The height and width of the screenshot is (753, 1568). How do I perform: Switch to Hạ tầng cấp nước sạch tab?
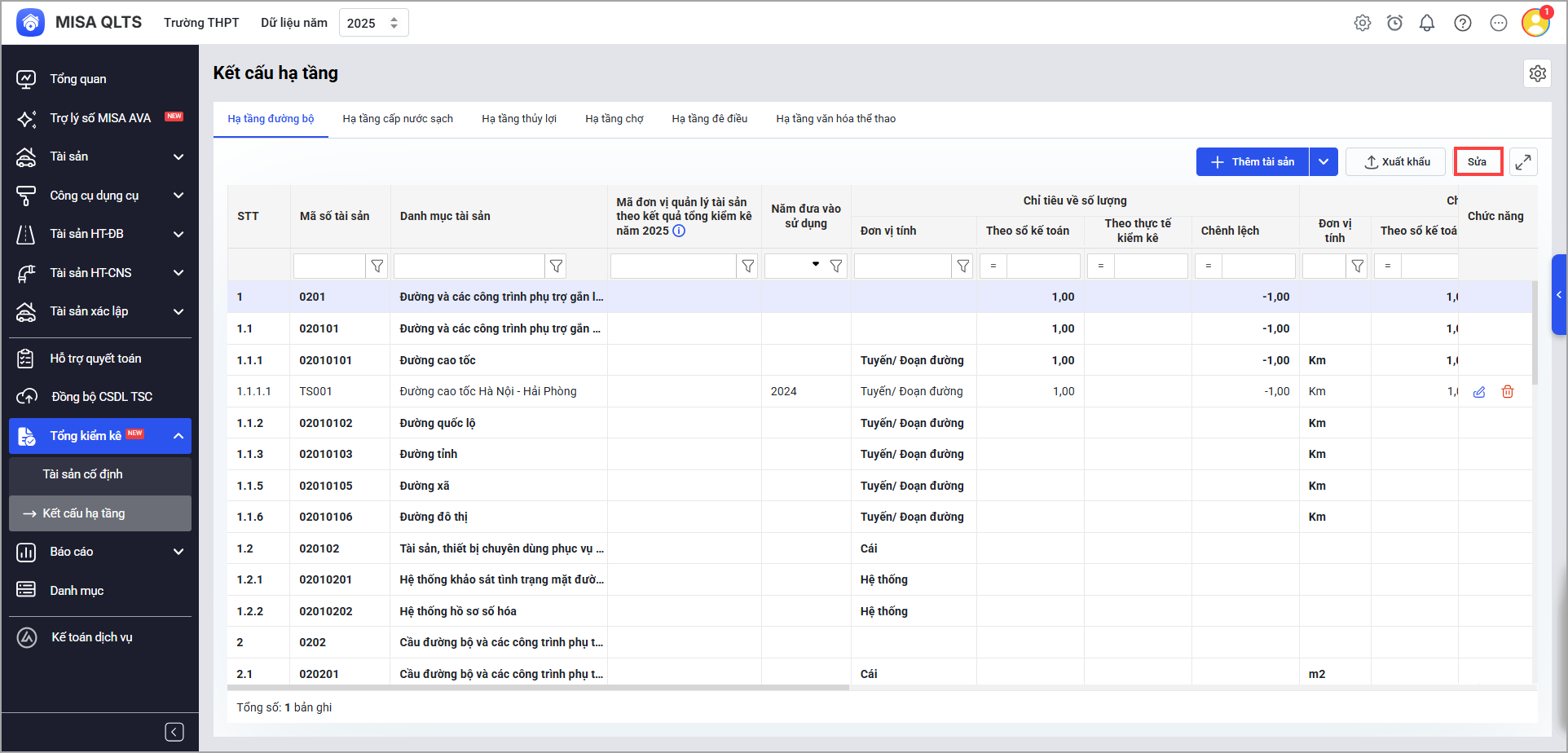[398, 119]
